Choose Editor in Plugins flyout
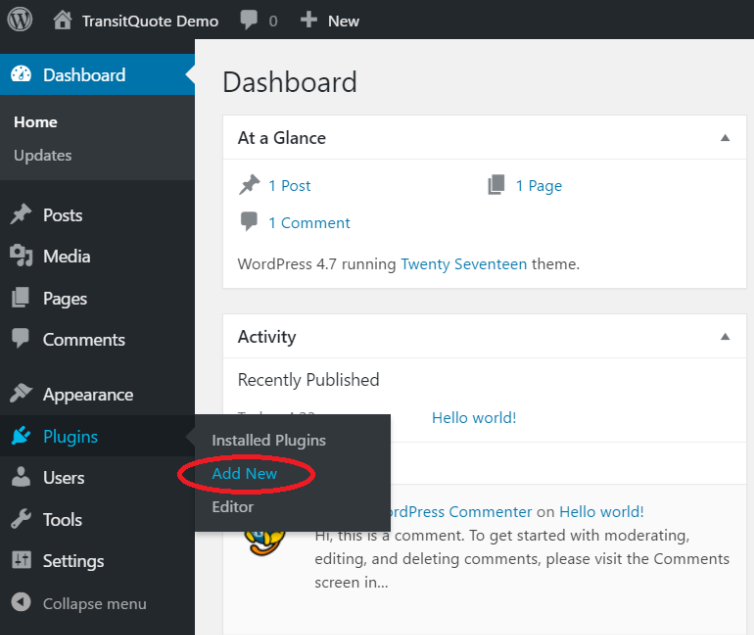The image size is (754, 635). click(x=233, y=507)
